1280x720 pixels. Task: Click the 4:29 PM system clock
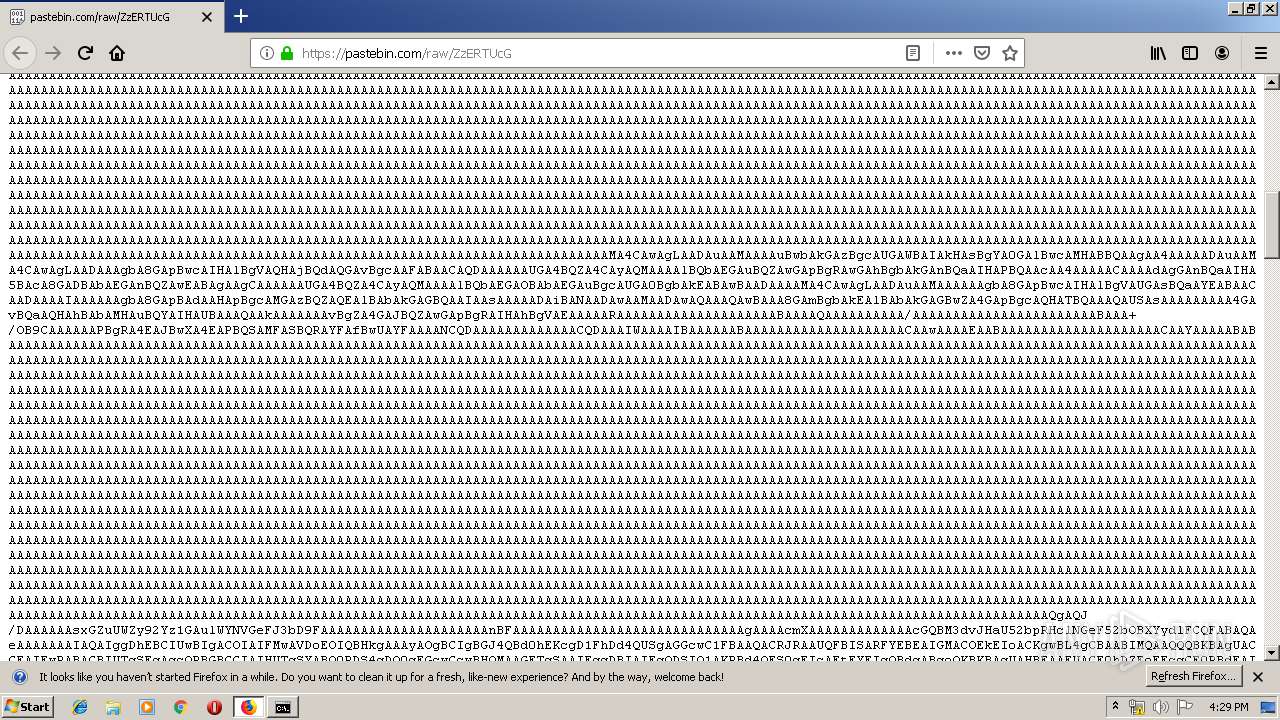pyautogui.click(x=1229, y=707)
